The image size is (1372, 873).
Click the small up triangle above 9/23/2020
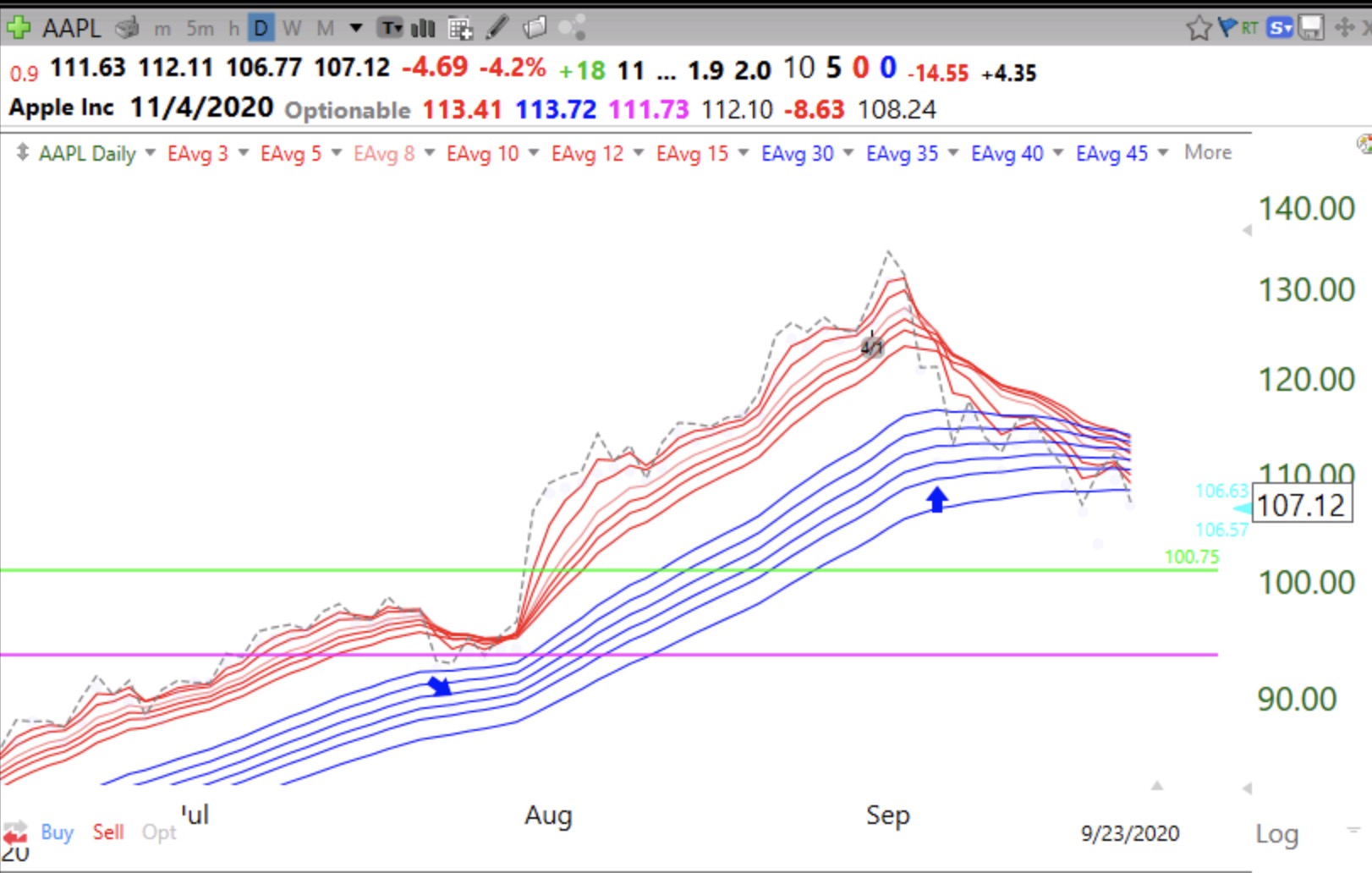[x=1157, y=786]
